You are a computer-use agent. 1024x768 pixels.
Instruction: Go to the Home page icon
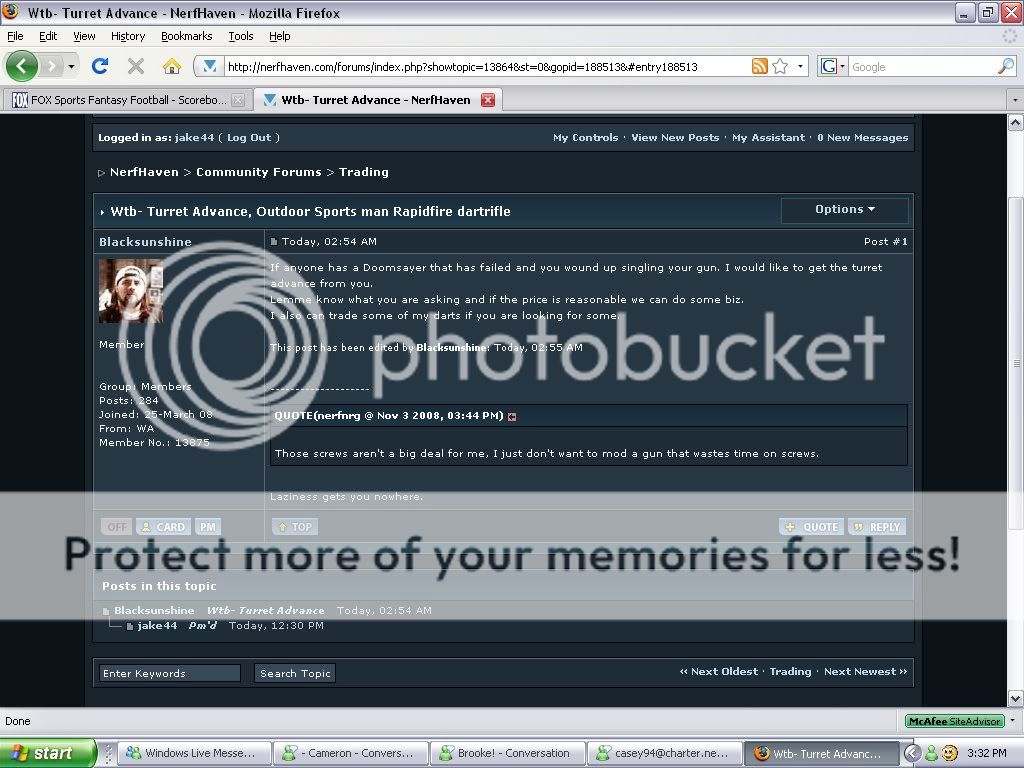tap(172, 66)
